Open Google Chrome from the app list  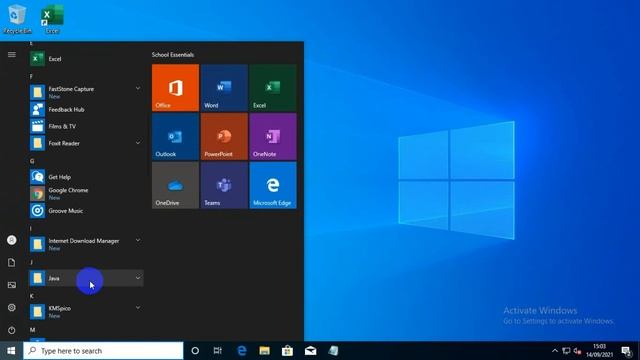[86, 193]
